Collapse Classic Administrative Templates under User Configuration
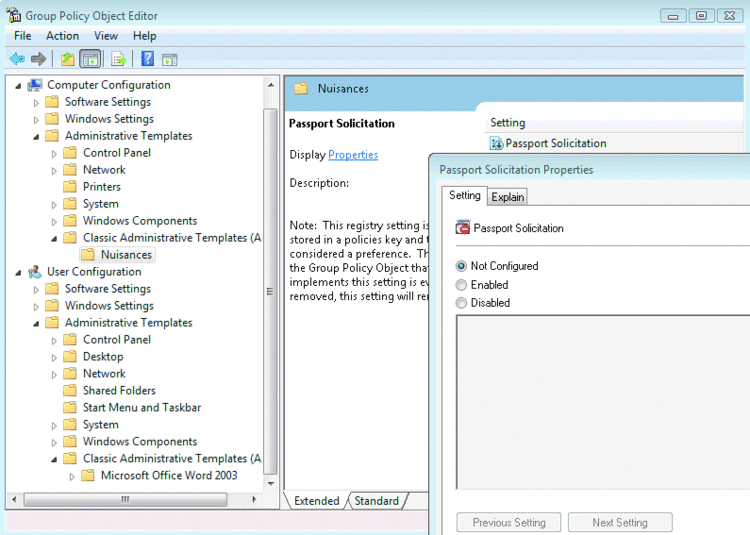The width and height of the screenshot is (750, 535). coord(54,459)
